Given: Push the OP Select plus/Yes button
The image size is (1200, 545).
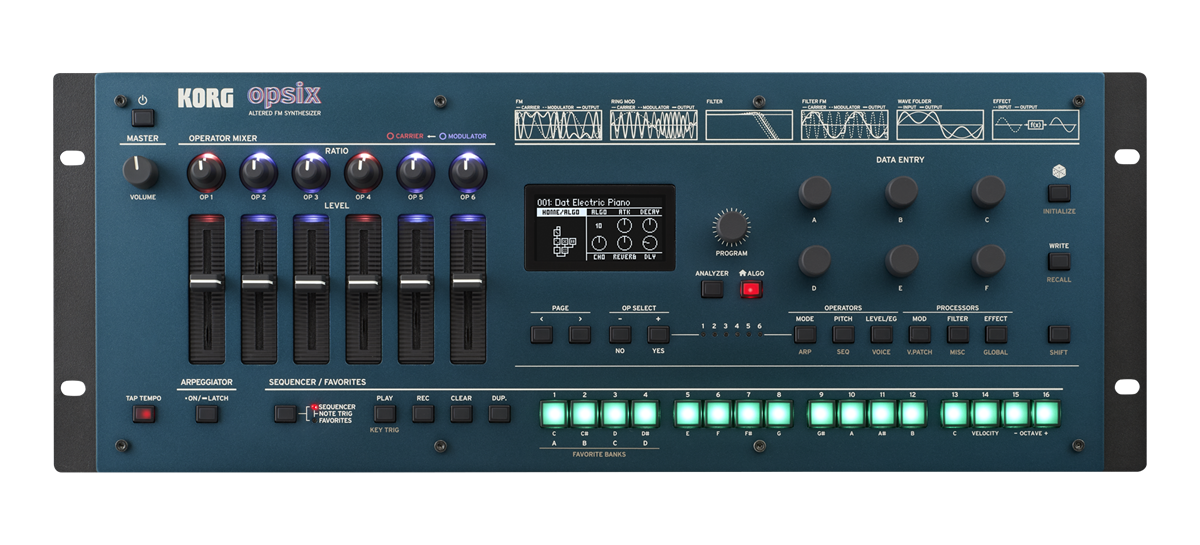Looking at the screenshot, I should coord(658,334).
